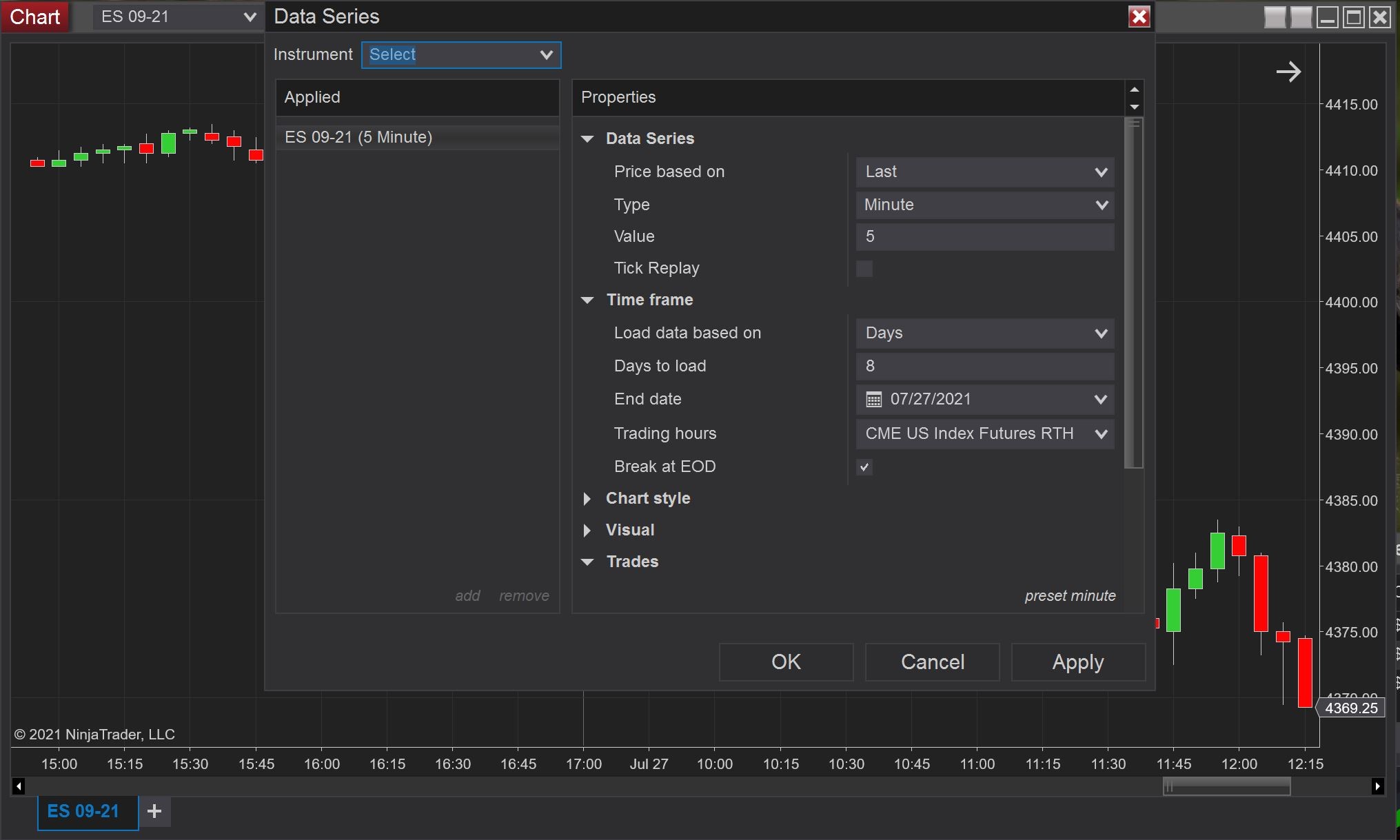
Task: Select the ES 09-21 chart tab
Action: tap(83, 811)
